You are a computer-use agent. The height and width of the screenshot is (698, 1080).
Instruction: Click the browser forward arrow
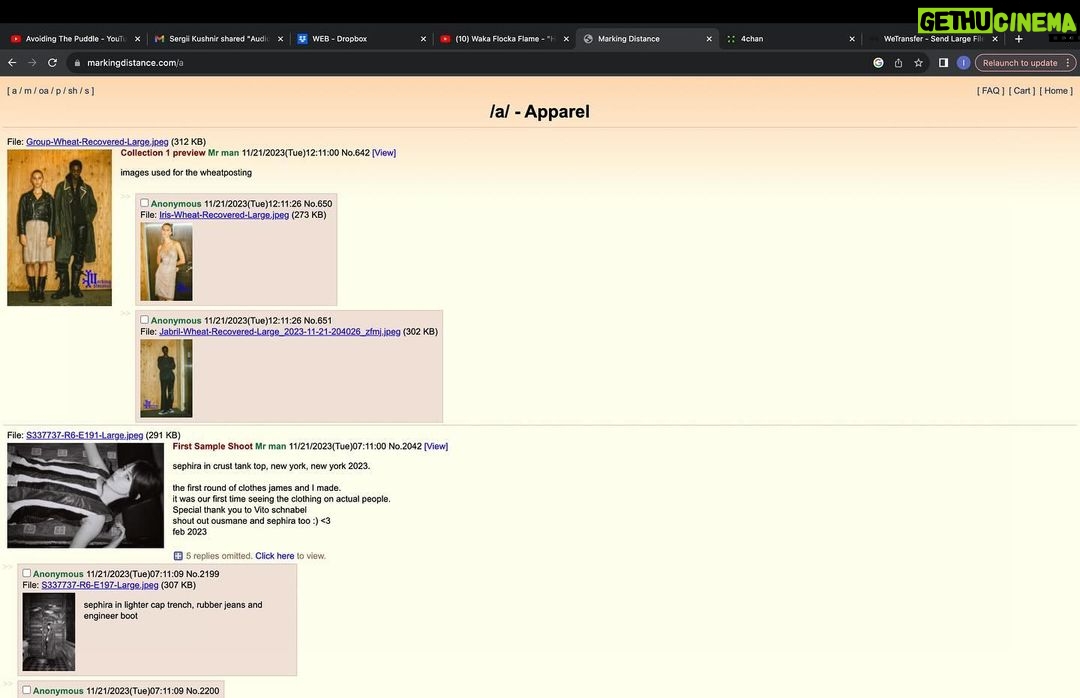pos(32,63)
